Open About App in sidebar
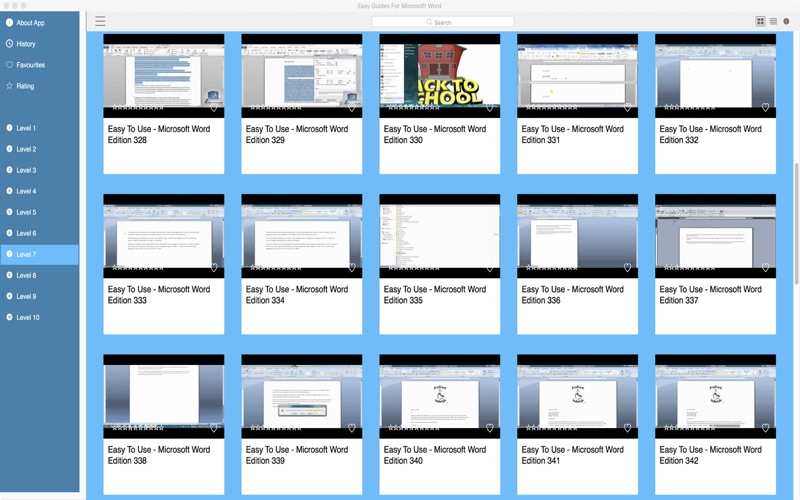 point(40,22)
